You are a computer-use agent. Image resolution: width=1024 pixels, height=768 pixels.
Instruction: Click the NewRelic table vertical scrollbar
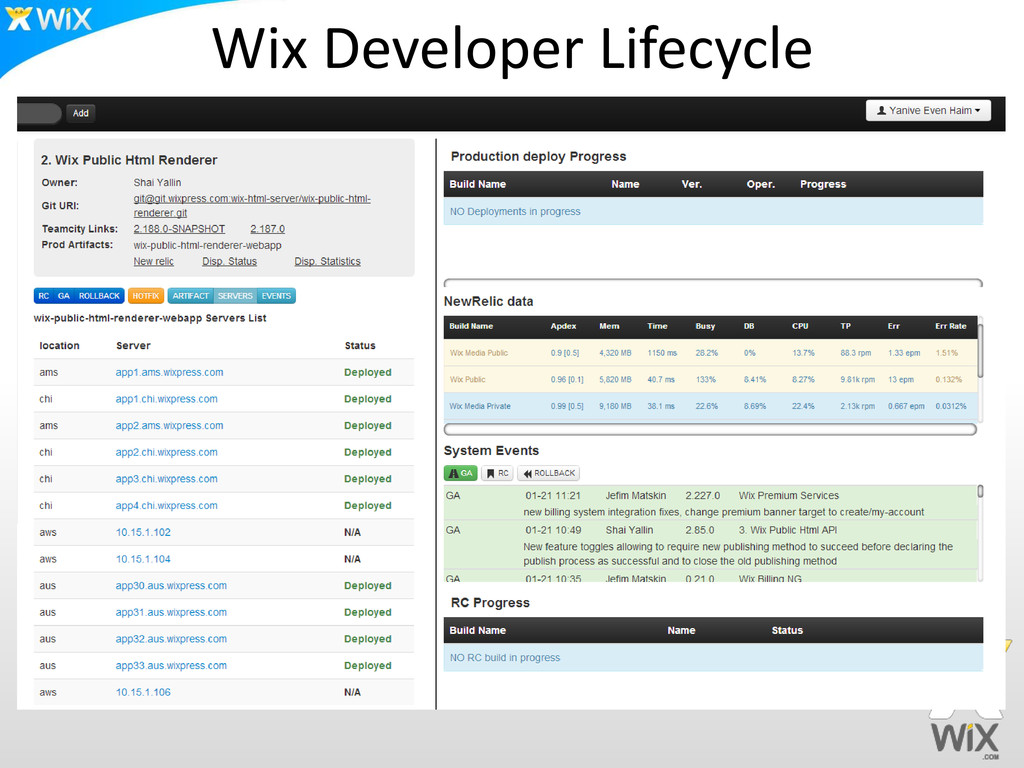point(980,349)
